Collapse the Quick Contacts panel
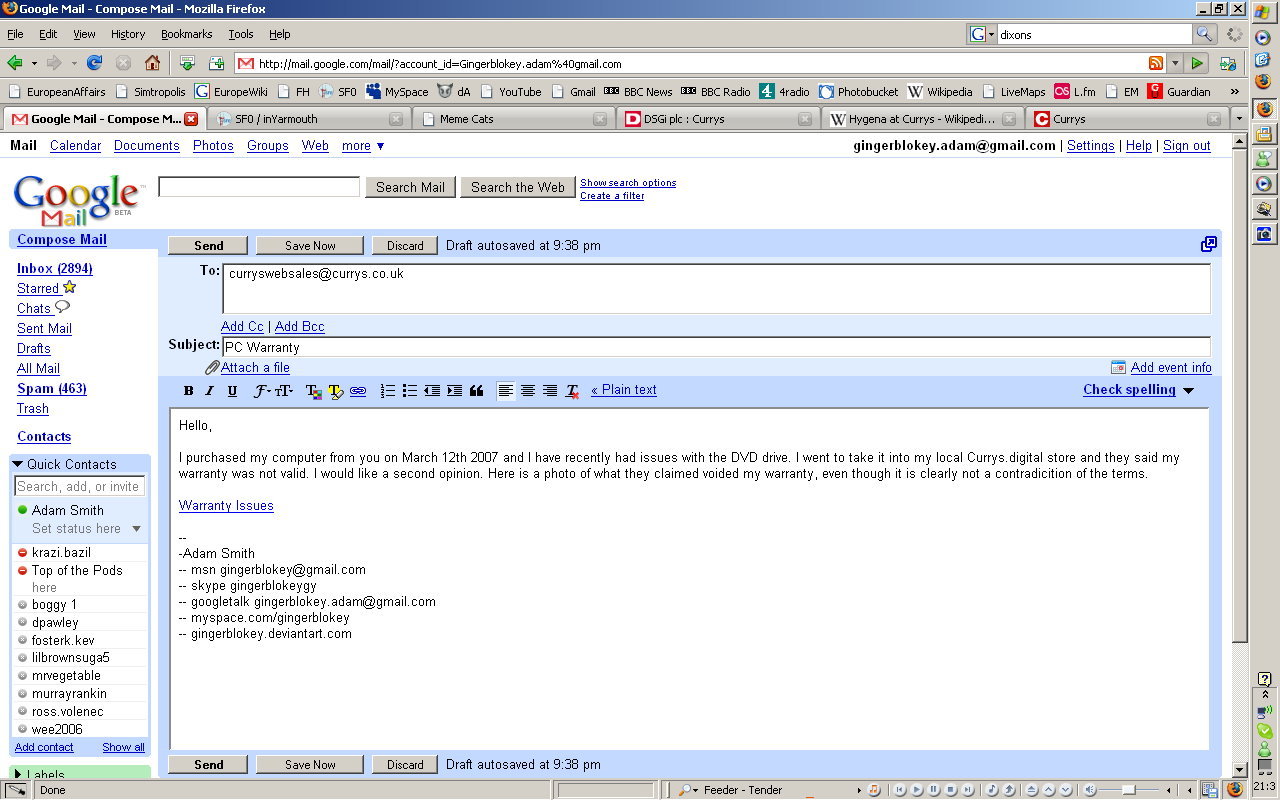Screen dimensions: 1280x800 tap(17, 464)
